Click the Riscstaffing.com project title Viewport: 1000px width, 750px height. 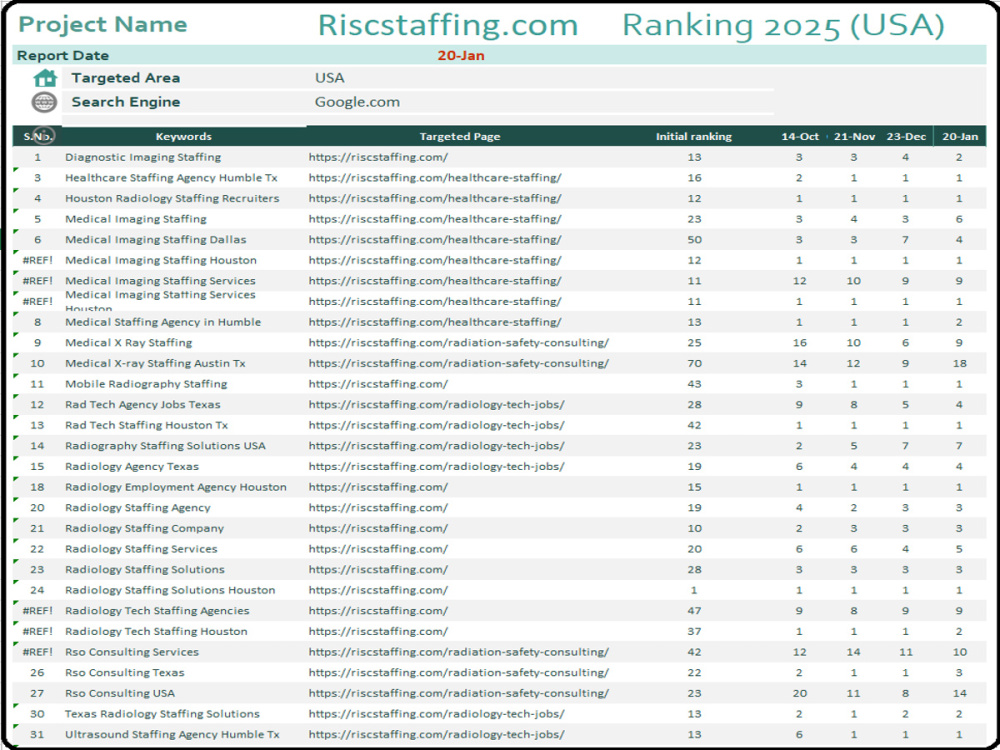[448, 25]
